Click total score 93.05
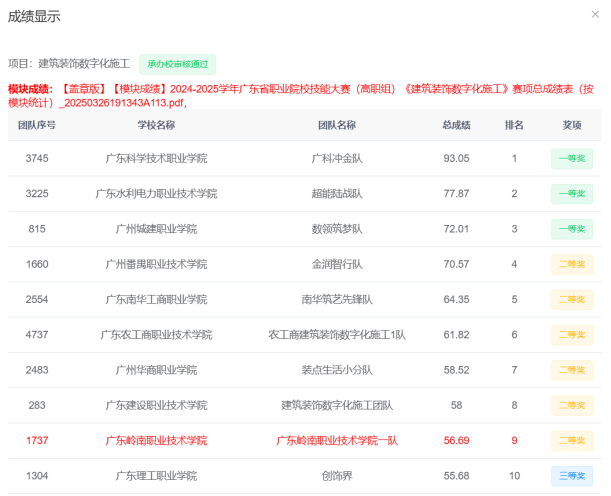Image resolution: width=611 pixels, height=496 pixels. (x=456, y=159)
